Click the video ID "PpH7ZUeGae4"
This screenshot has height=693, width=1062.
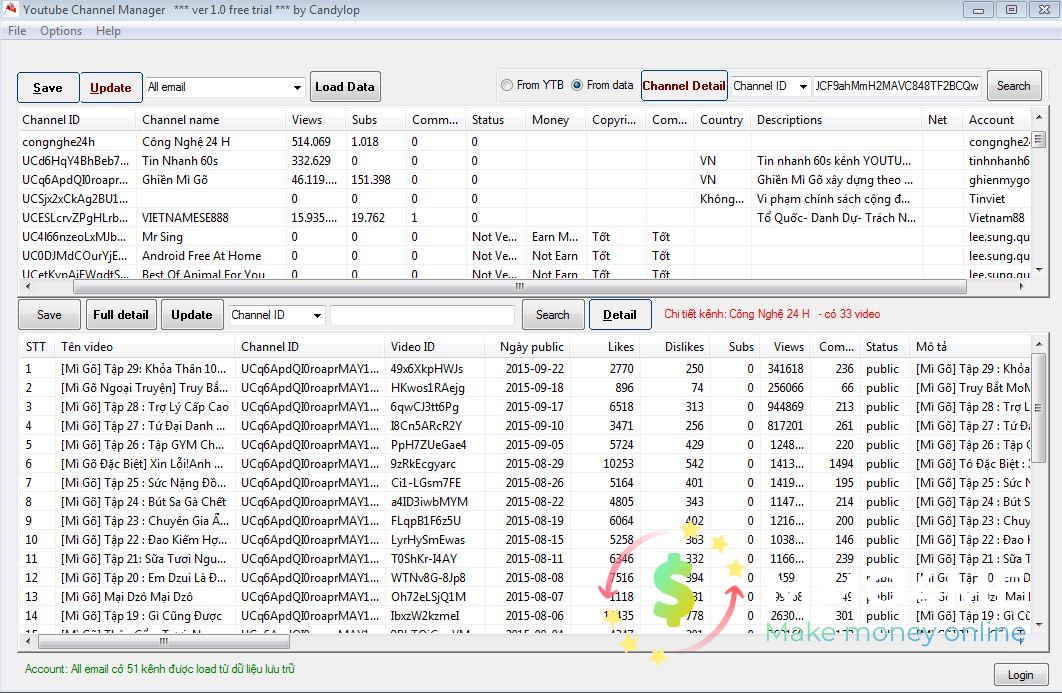428,444
